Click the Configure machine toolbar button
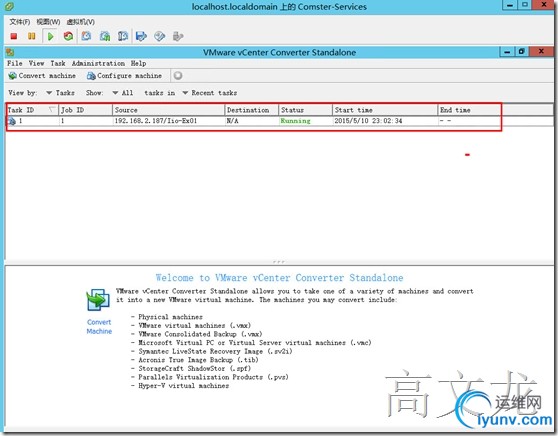The image size is (558, 436). 125,75
